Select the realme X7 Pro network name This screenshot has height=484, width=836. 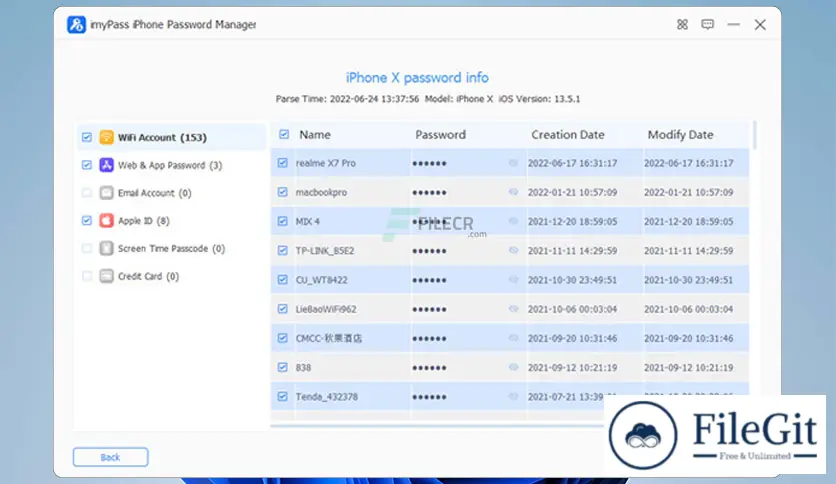click(325, 163)
